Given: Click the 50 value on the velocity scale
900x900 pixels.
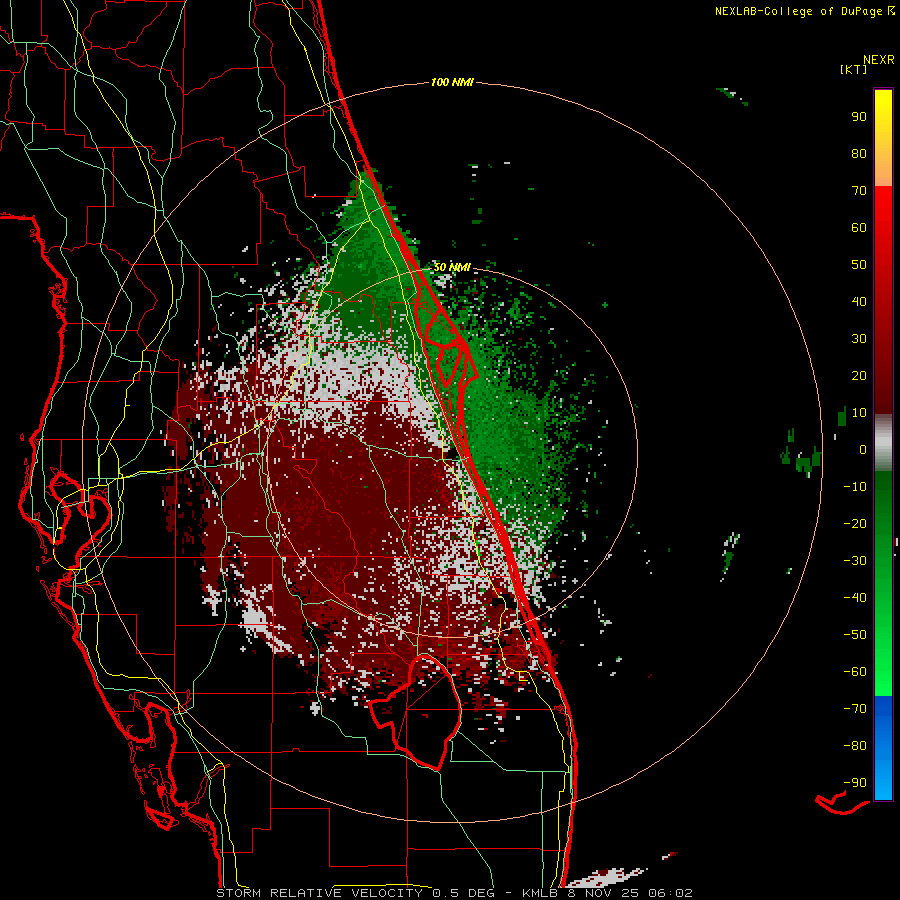Looking at the screenshot, I should click(859, 265).
